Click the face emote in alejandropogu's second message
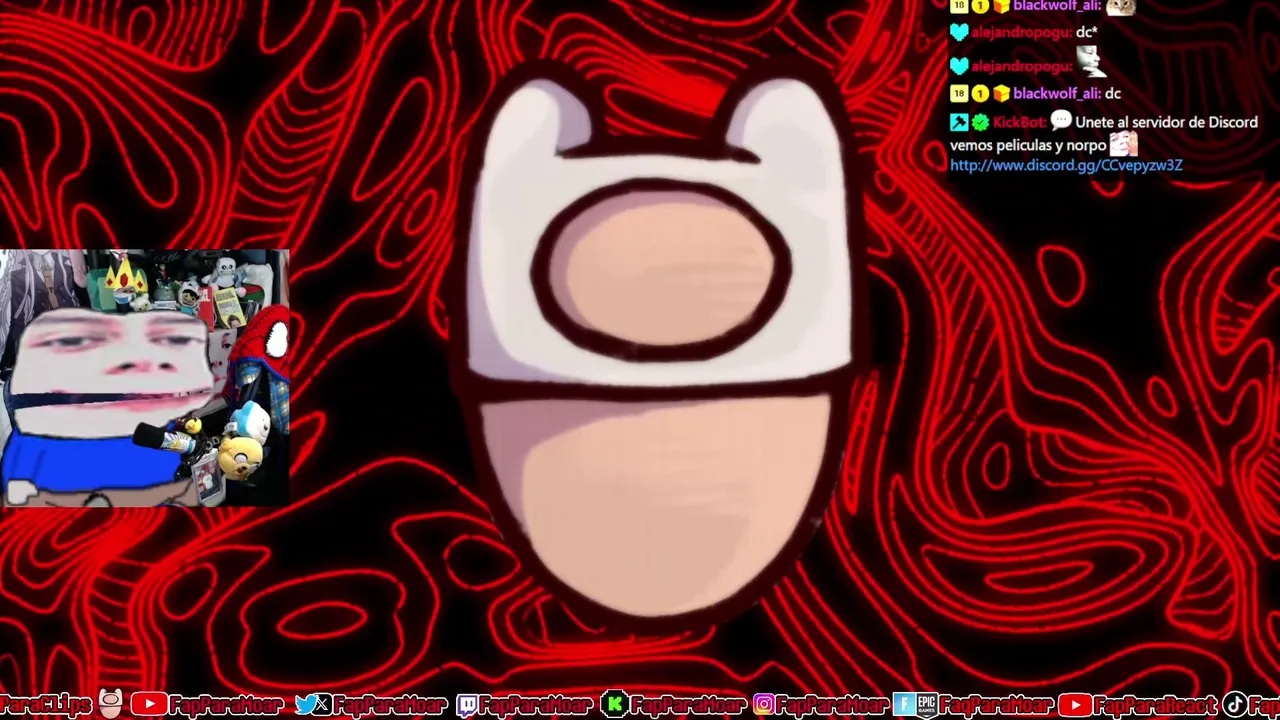Viewport: 1280px width, 720px height. click(1091, 62)
